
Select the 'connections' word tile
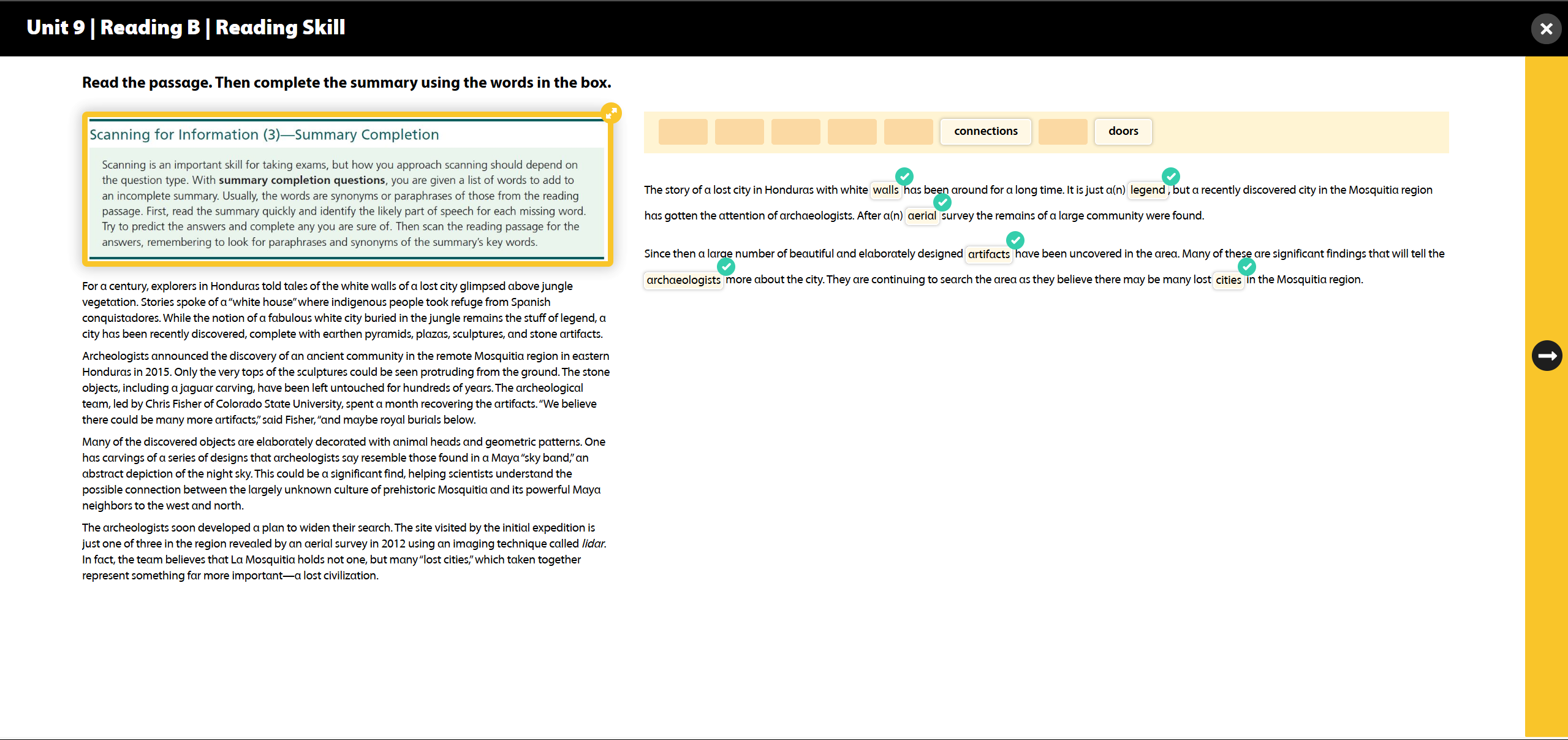tap(985, 131)
